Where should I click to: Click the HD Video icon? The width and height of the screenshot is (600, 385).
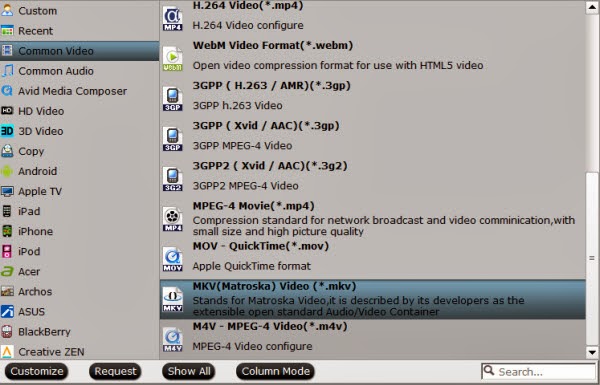7,111
